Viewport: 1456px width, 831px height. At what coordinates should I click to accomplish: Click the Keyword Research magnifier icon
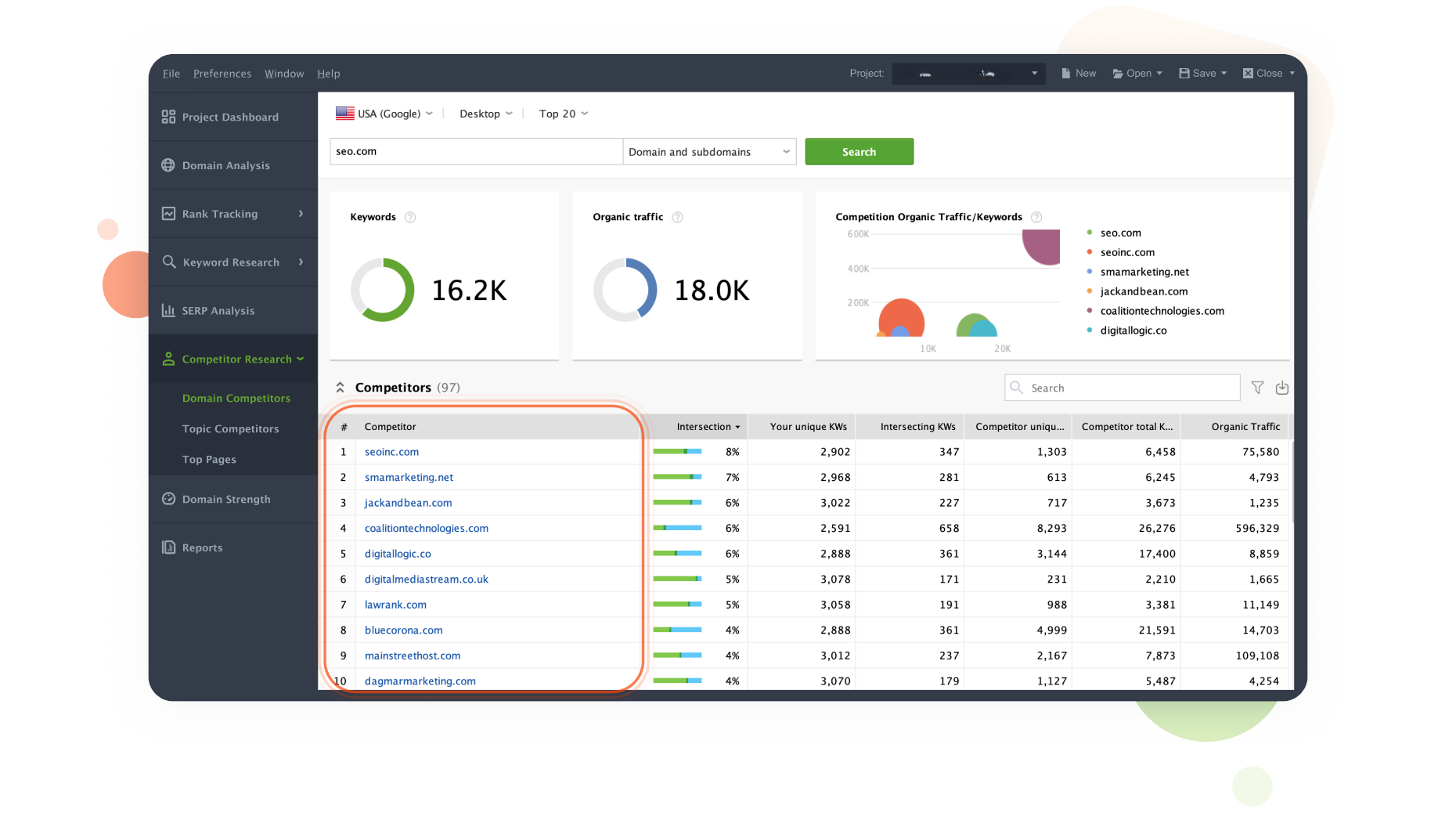tap(168, 262)
